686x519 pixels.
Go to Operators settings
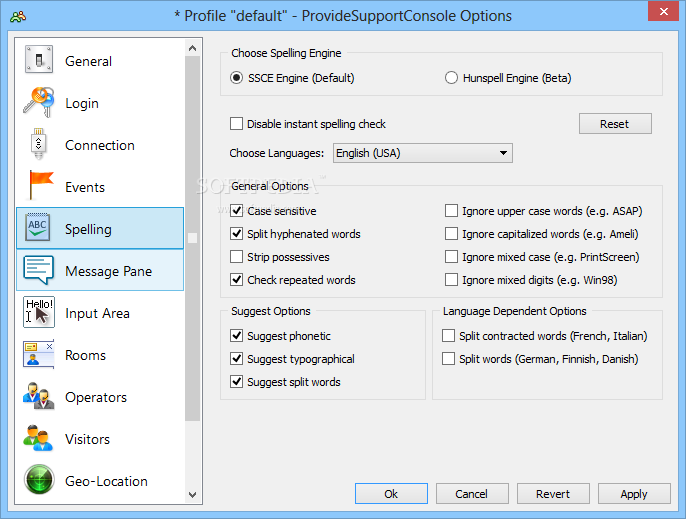point(100,397)
